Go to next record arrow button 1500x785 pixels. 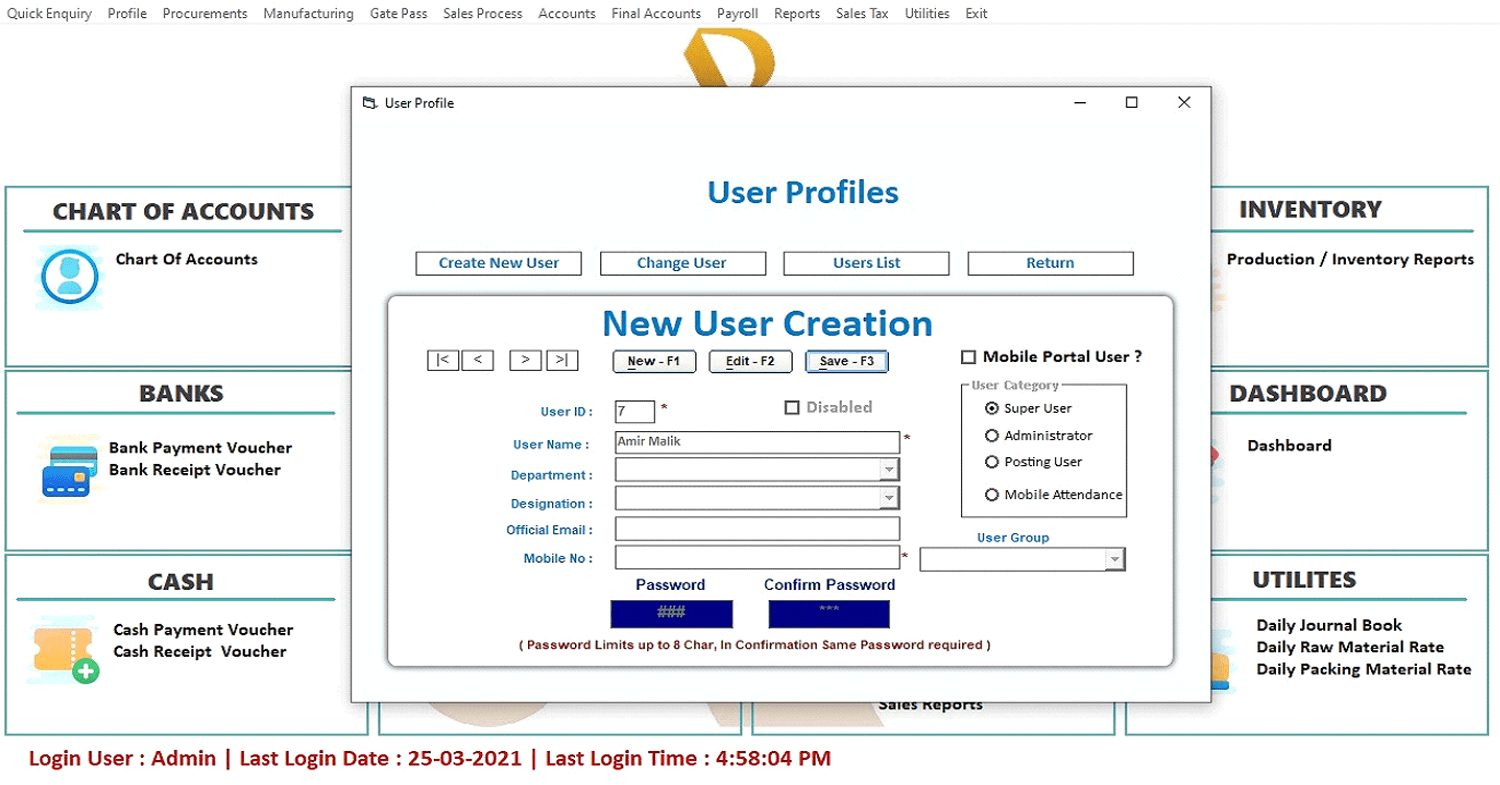click(x=525, y=360)
